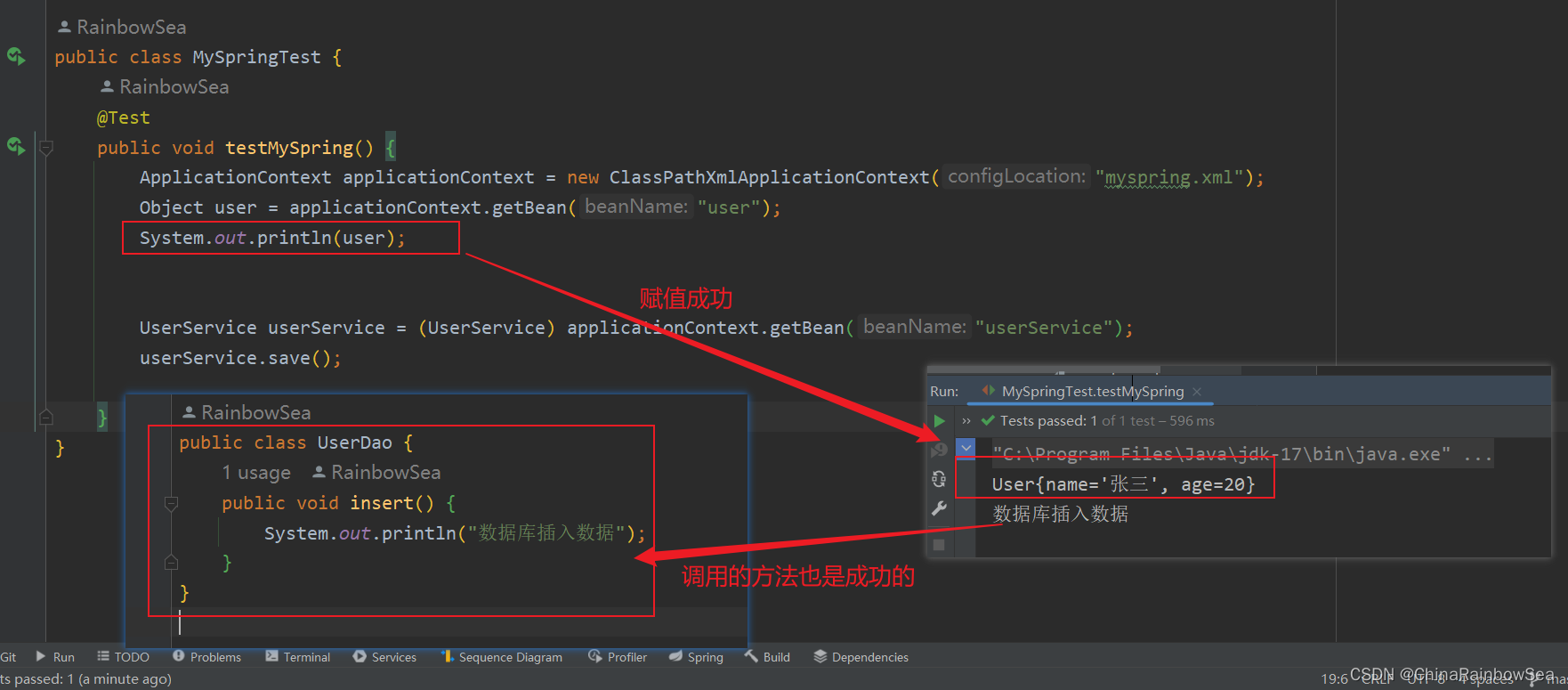This screenshot has width=1568, height=690.
Task: Click the "user" string in getBean call
Action: [729, 207]
